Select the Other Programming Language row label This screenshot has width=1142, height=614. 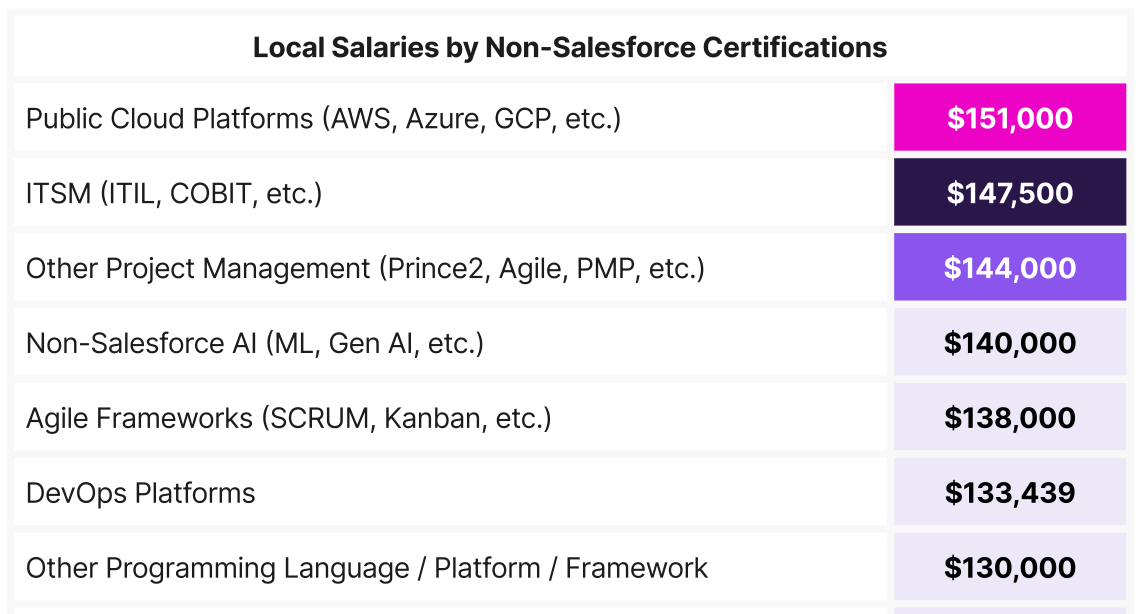point(367,568)
